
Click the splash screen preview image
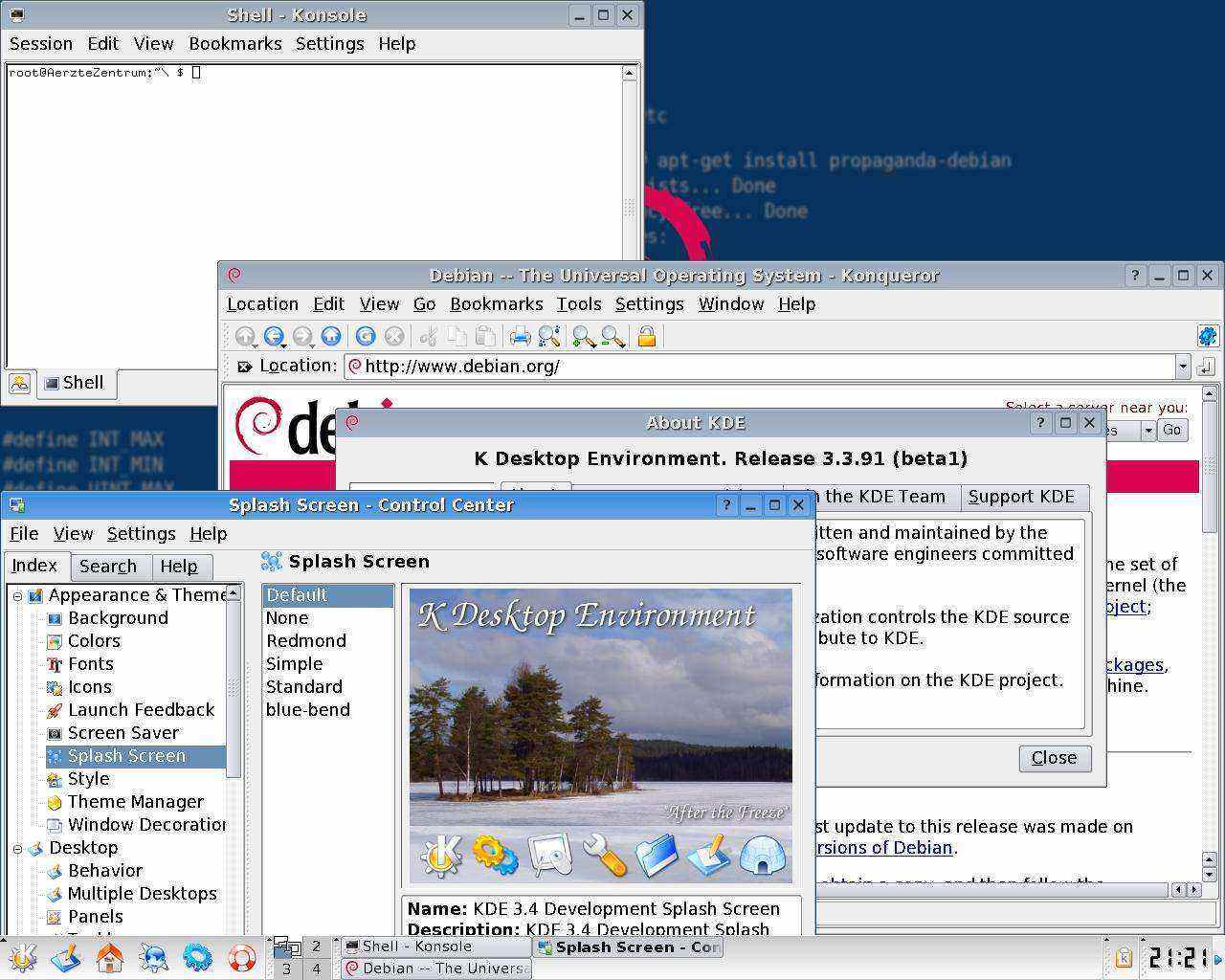click(601, 736)
